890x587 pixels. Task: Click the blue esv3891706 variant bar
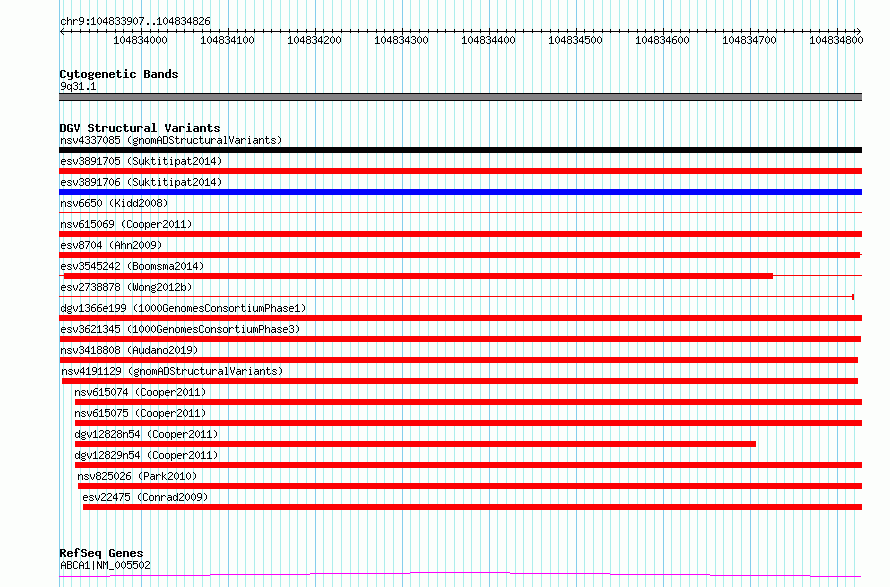[x=460, y=192]
